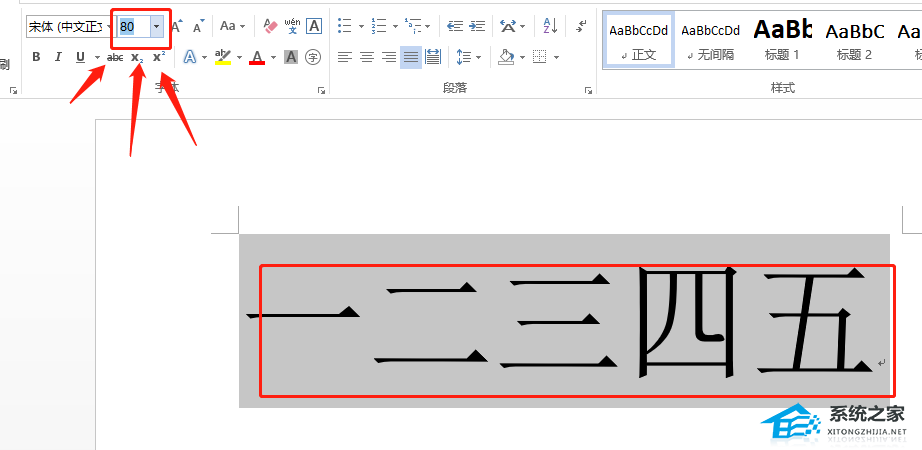Open underline style dropdown arrow
Viewport: 922px width, 450px height.
pyautogui.click(x=97, y=57)
